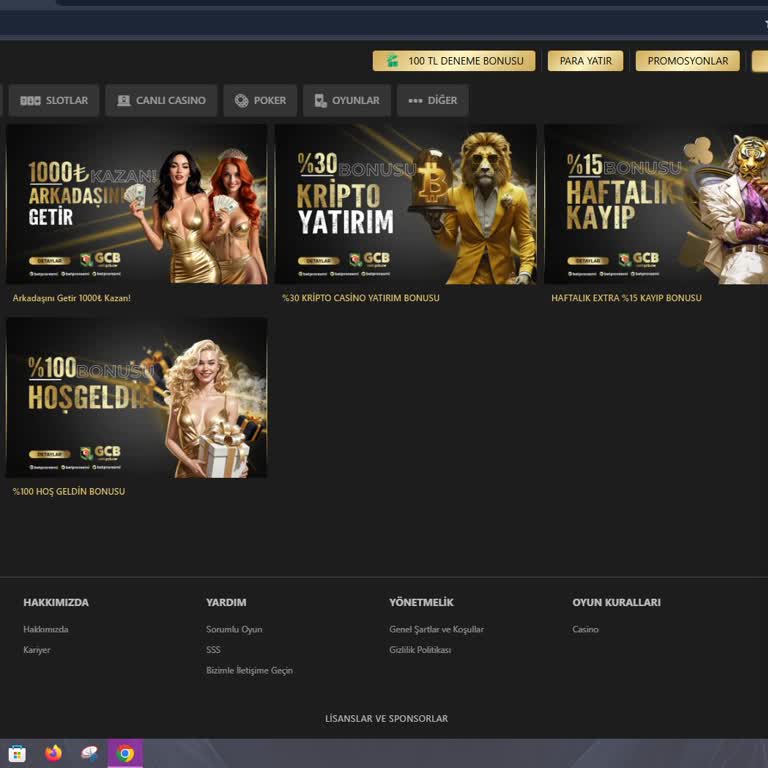Click the Haftalık Extra %15 Kayıp Bonusu title
The width and height of the screenshot is (768, 768).
coord(626,298)
